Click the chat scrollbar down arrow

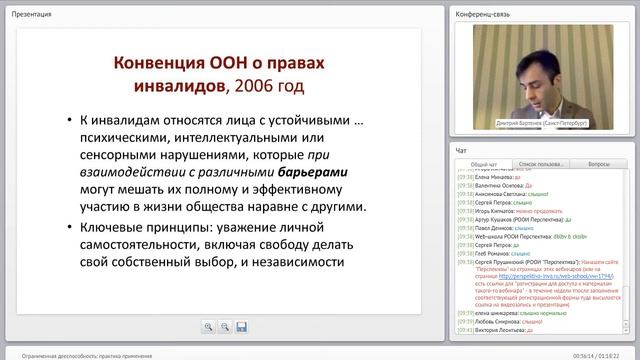pyautogui.click(x=626, y=330)
